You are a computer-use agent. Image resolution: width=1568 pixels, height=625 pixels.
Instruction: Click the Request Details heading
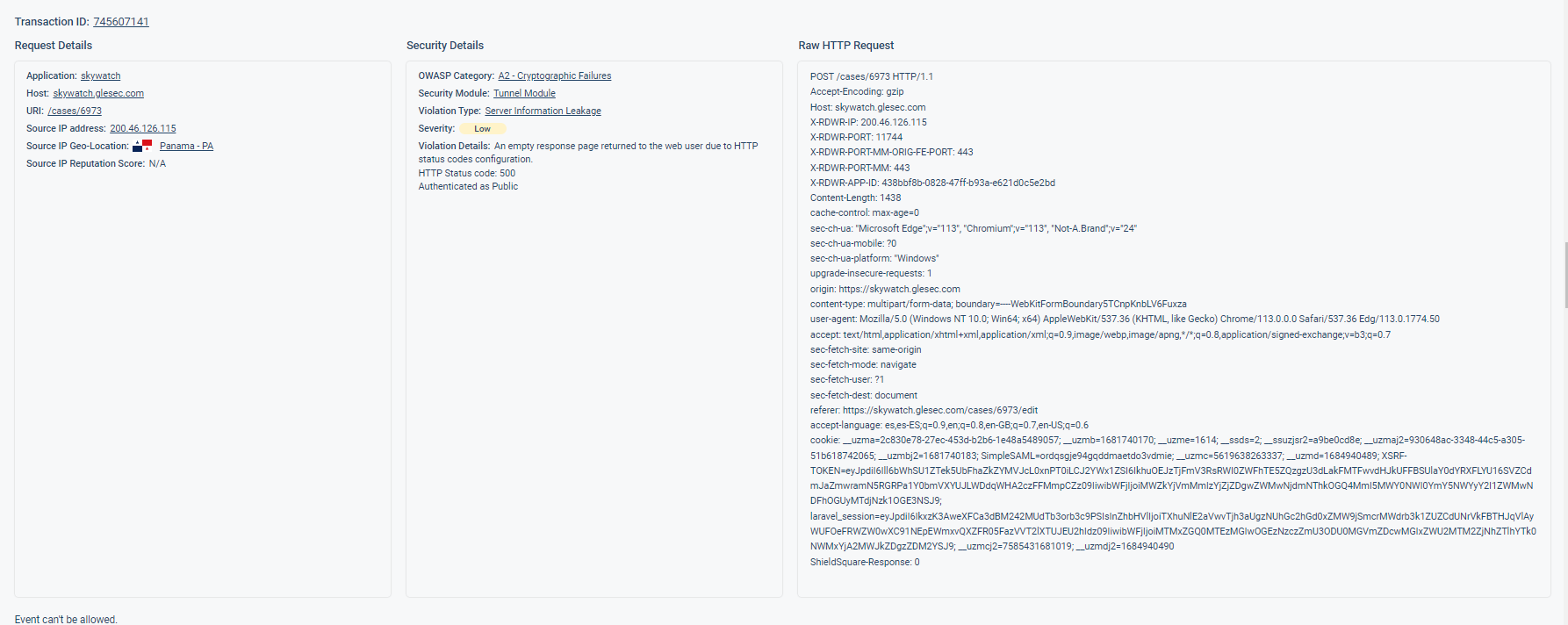[x=54, y=46]
